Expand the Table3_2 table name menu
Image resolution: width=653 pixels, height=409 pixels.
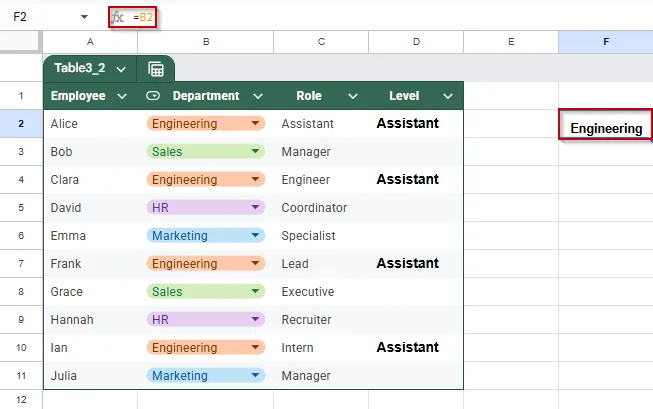coord(121,69)
